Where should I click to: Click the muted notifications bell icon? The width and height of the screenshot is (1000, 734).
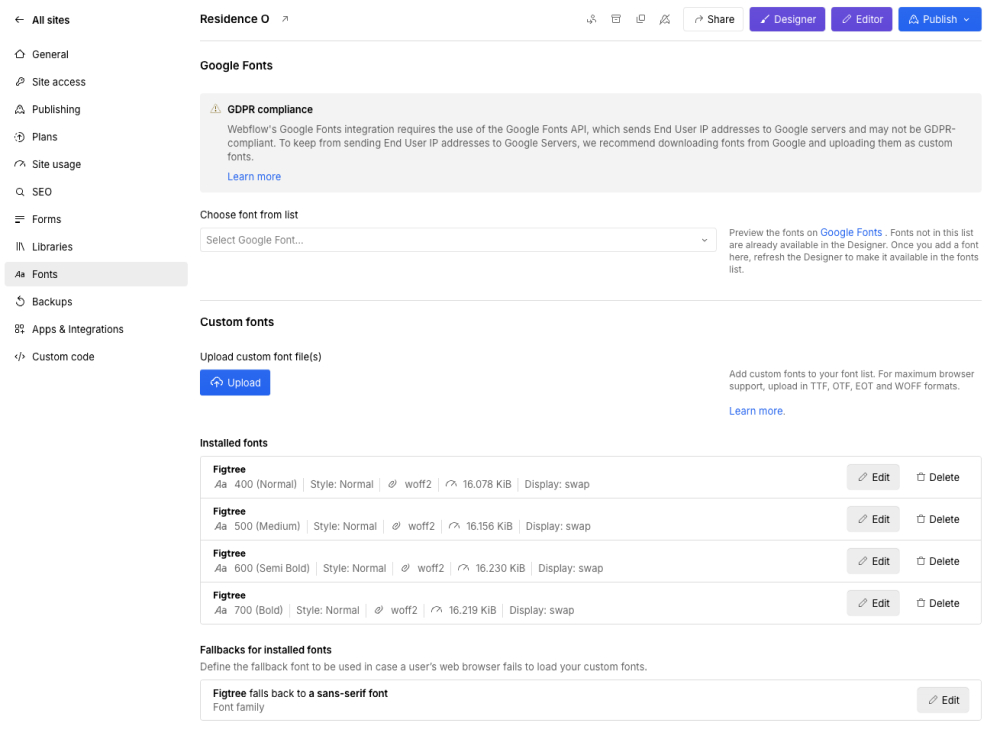[x=665, y=19]
